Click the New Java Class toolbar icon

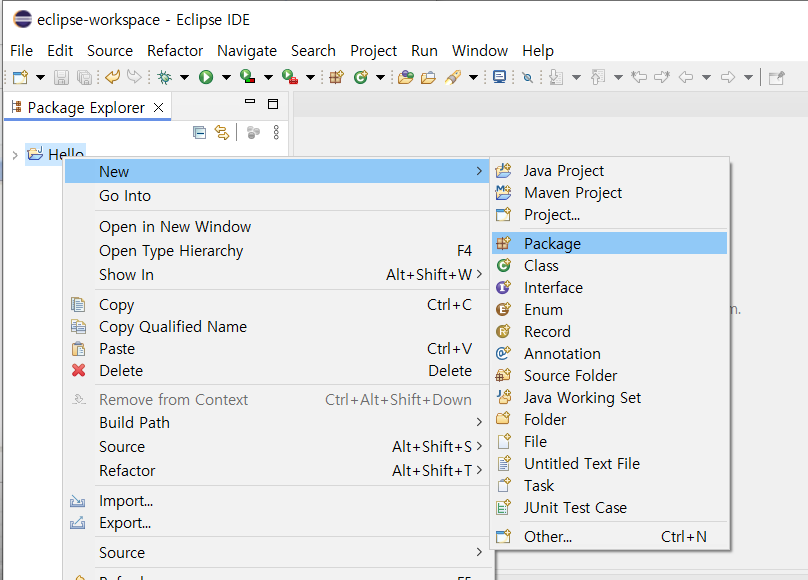(x=361, y=77)
